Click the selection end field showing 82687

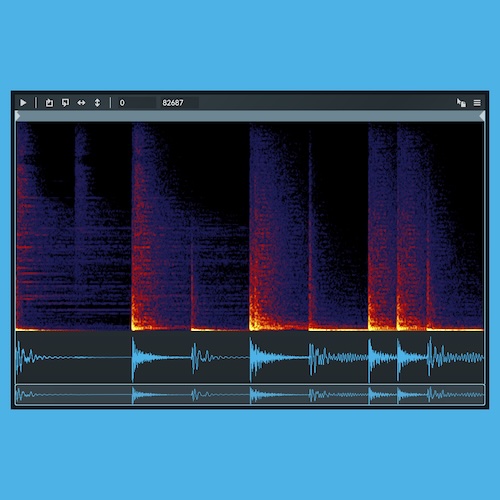[x=180, y=103]
